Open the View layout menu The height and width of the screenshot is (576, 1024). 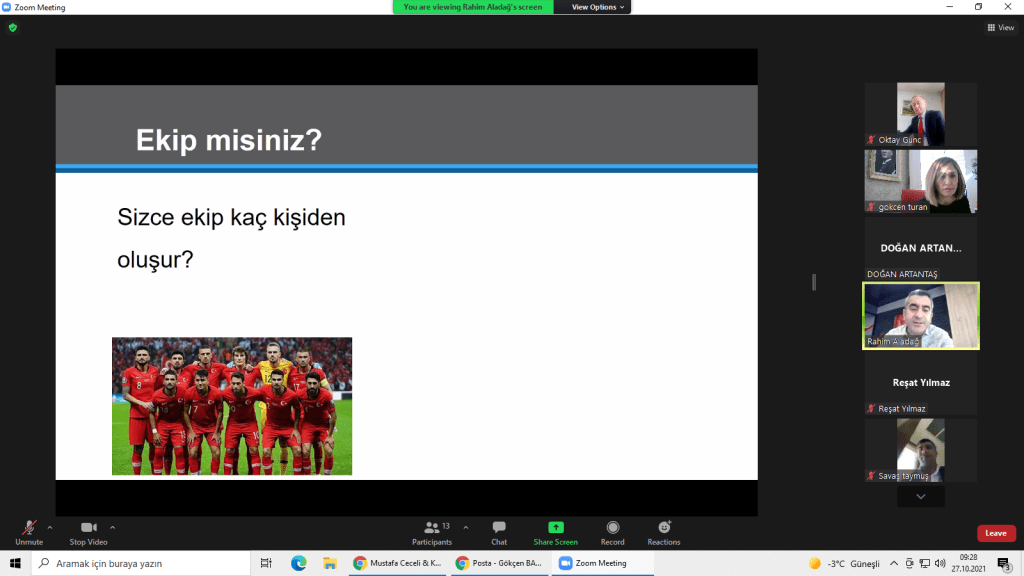pyautogui.click(x=1000, y=28)
